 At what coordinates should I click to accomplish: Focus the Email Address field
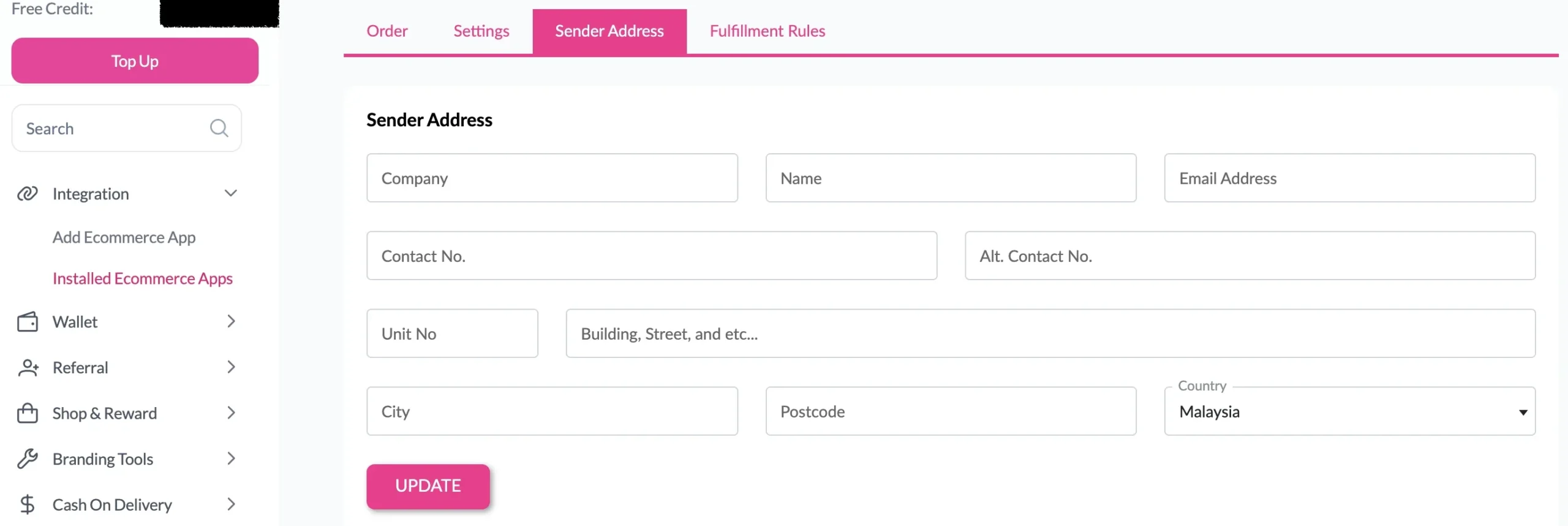1349,178
